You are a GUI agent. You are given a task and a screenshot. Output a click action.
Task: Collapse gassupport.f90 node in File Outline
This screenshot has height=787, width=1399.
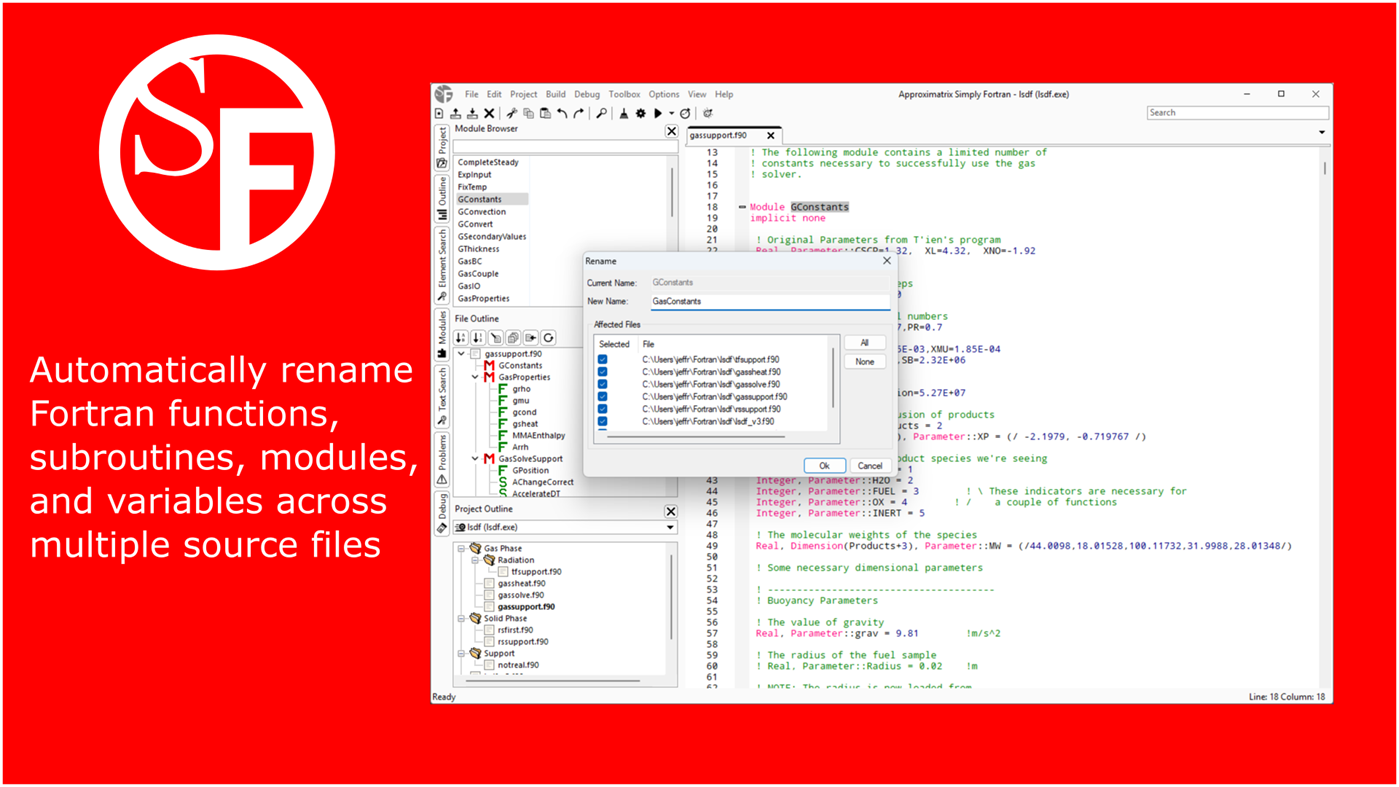pyautogui.click(x=462, y=353)
